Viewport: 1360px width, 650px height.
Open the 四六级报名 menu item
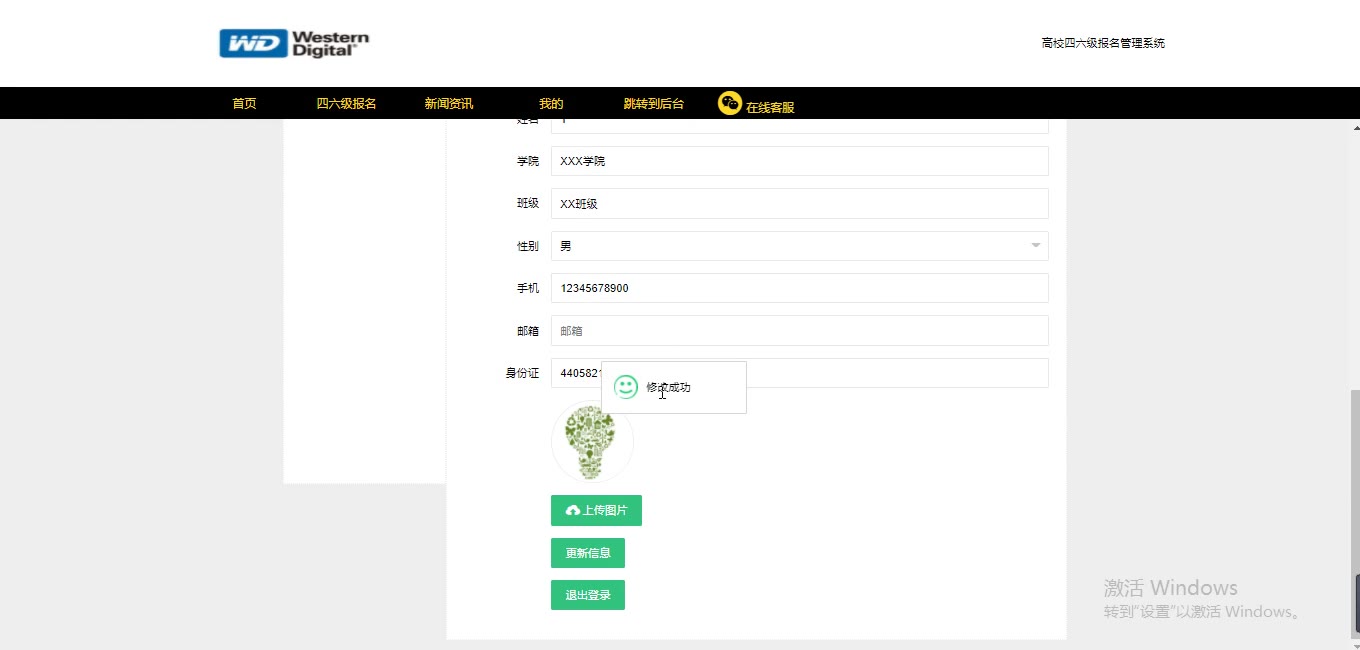coord(346,103)
